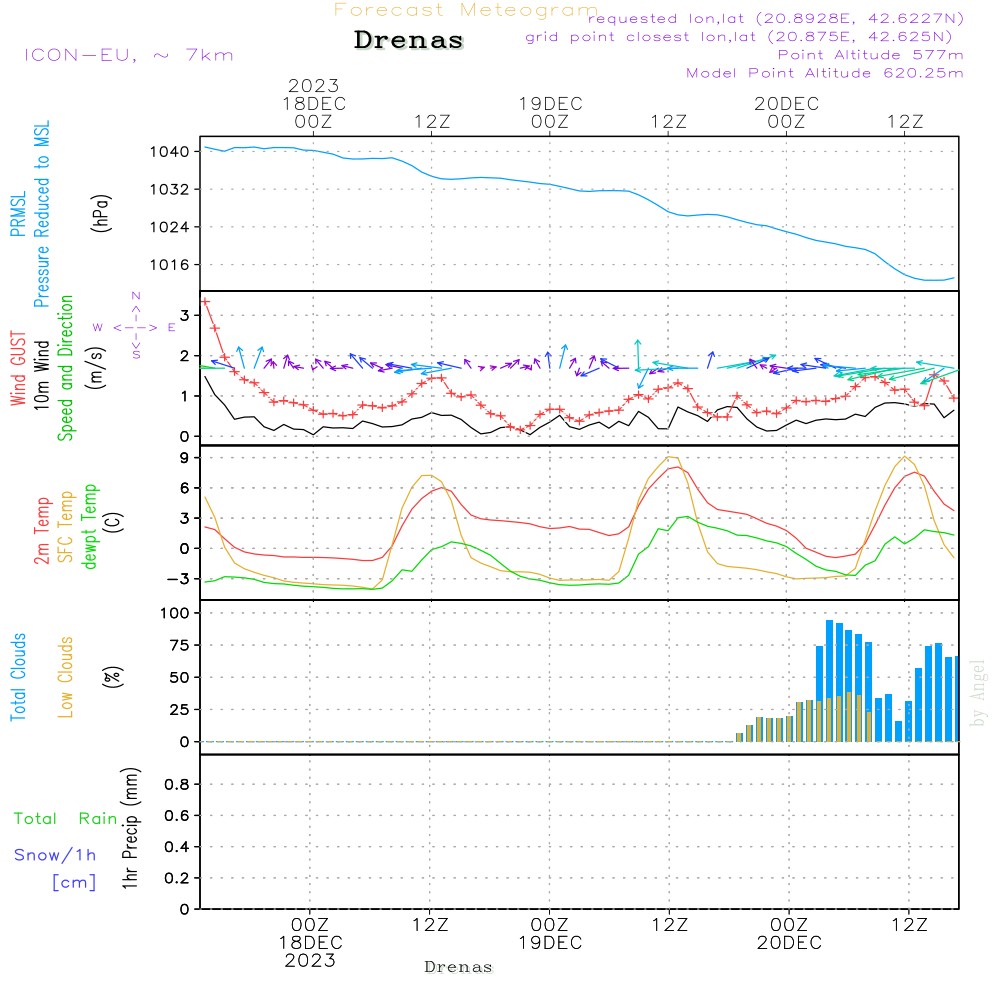Click the "−3" temperature tick value
Screen dimensions: 1000x1000
click(x=179, y=579)
